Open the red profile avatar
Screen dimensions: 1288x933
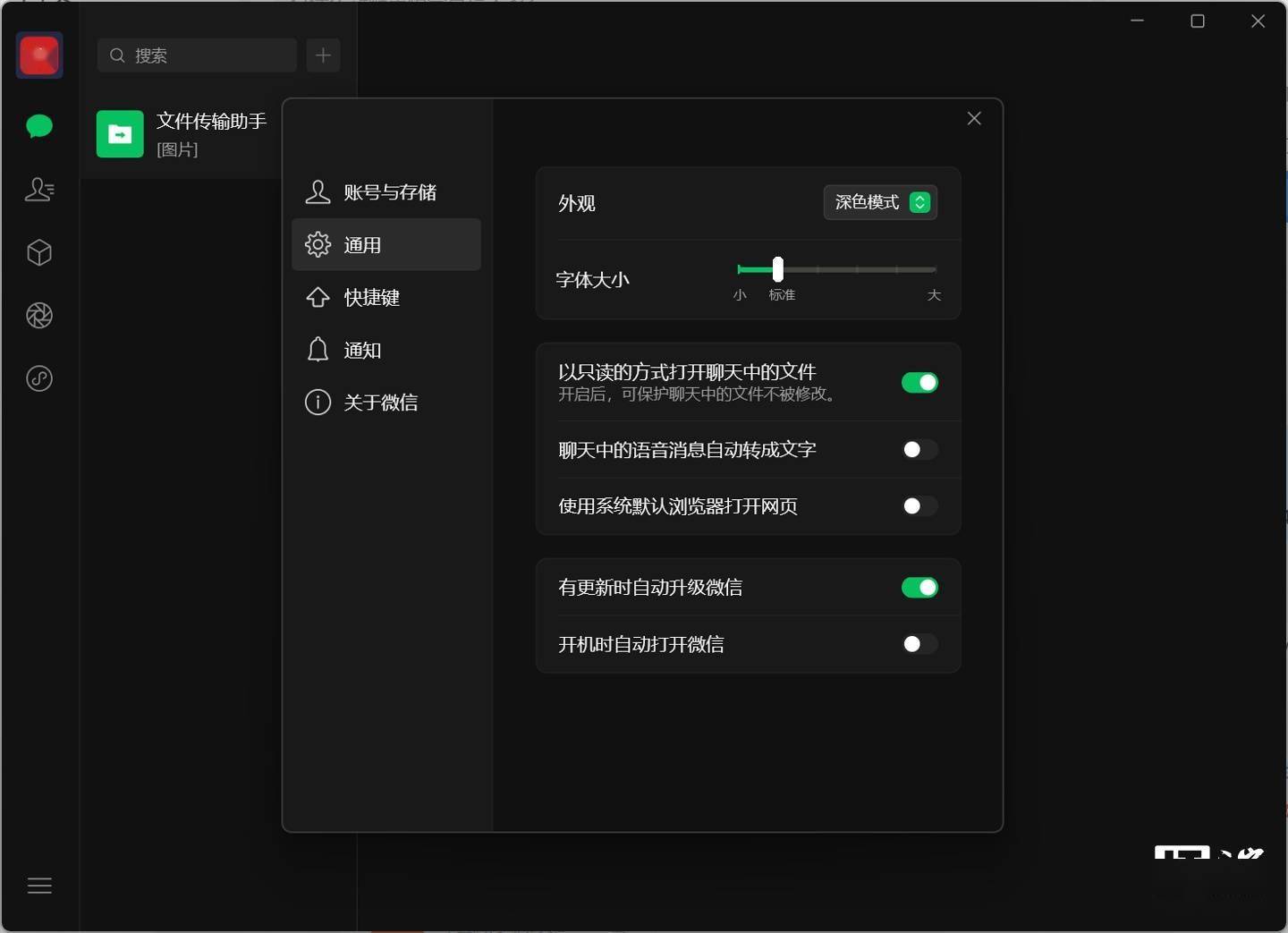pyautogui.click(x=39, y=55)
